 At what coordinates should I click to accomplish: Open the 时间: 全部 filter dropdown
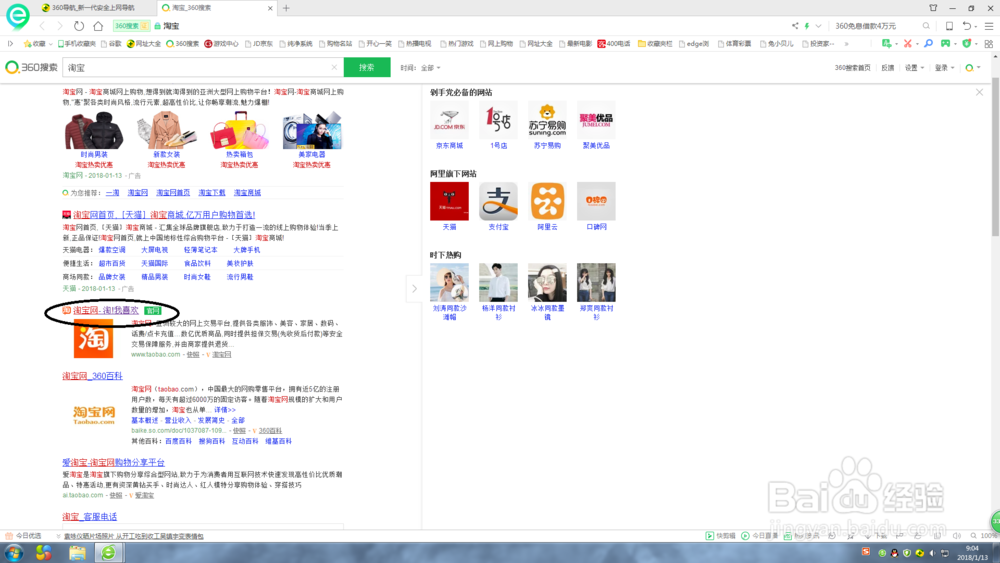coord(420,68)
